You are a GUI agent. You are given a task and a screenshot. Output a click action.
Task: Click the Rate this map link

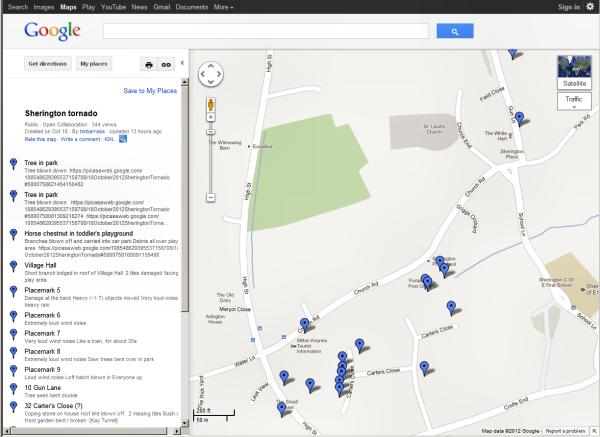[41, 139]
